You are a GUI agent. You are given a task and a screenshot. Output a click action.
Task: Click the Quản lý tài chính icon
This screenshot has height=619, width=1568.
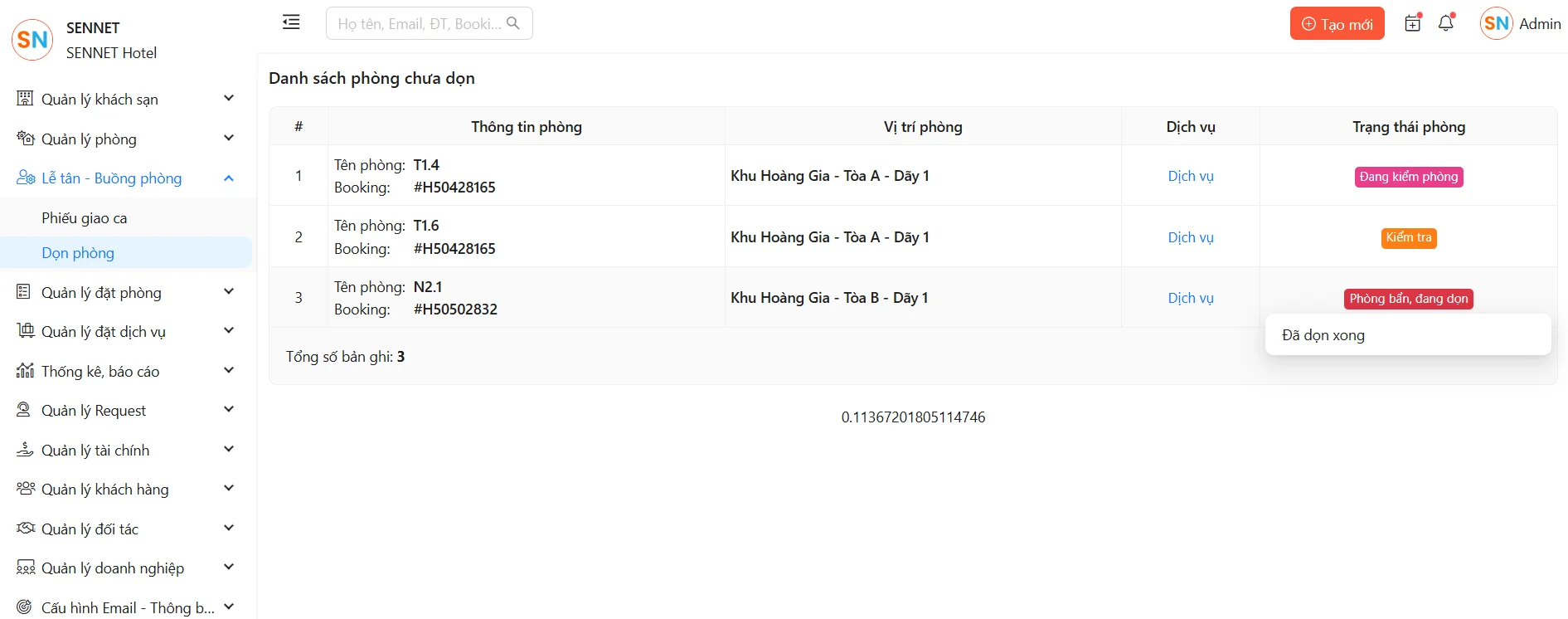pyautogui.click(x=25, y=450)
